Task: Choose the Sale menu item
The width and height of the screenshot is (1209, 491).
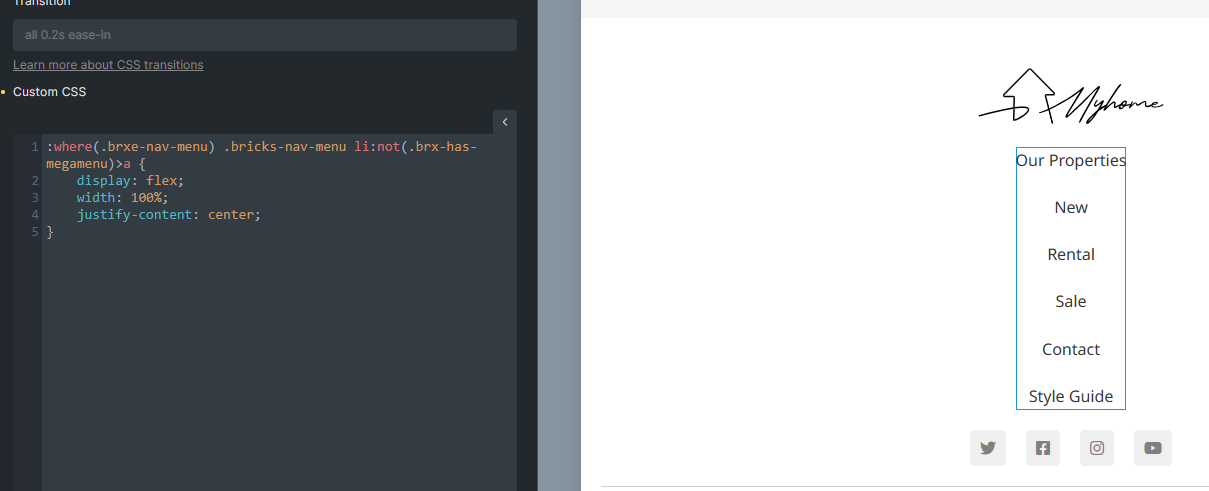Action: (1070, 301)
